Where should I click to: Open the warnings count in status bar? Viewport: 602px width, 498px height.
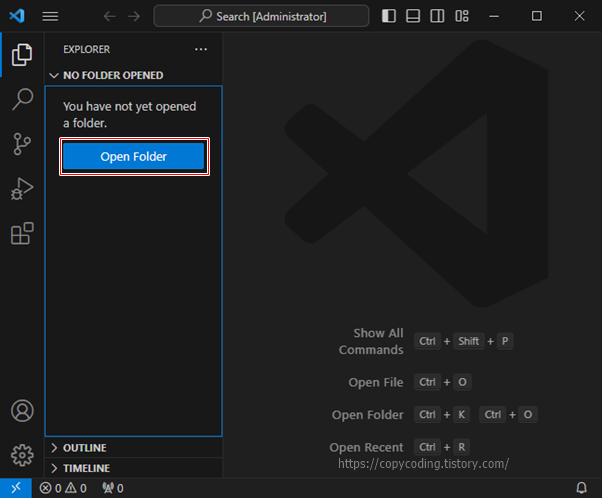click(76, 488)
